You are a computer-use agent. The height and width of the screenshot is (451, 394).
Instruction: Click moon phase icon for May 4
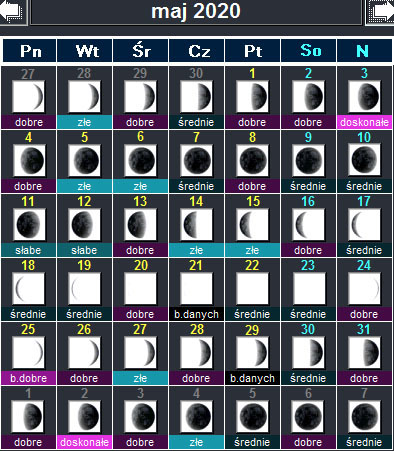(x=29, y=160)
